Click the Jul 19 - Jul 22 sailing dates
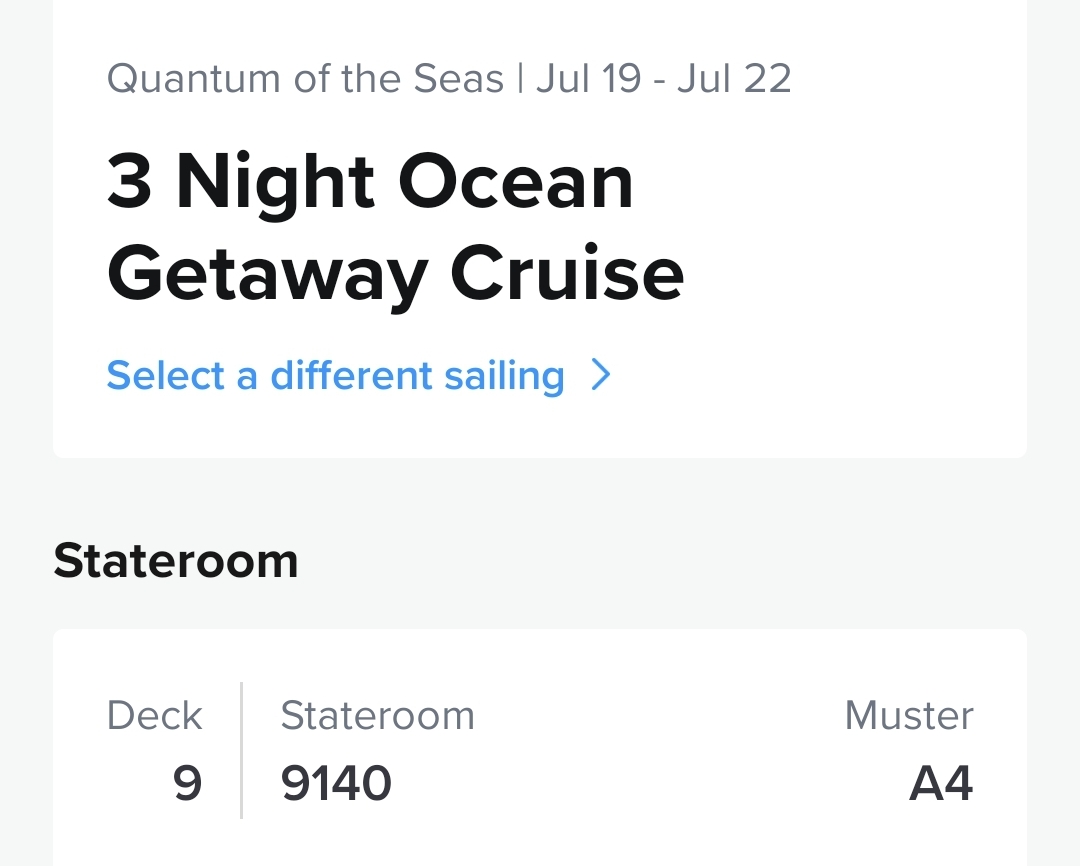The height and width of the screenshot is (866, 1080). (664, 79)
